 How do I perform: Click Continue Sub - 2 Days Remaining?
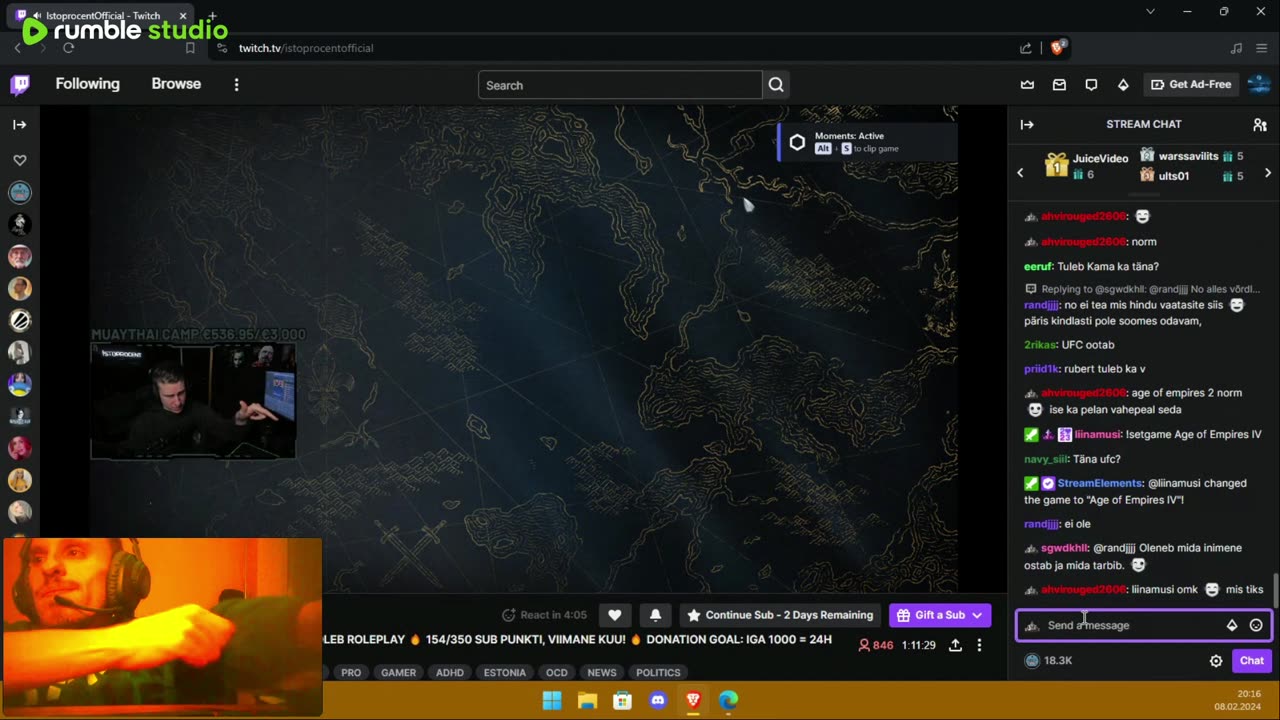click(780, 615)
